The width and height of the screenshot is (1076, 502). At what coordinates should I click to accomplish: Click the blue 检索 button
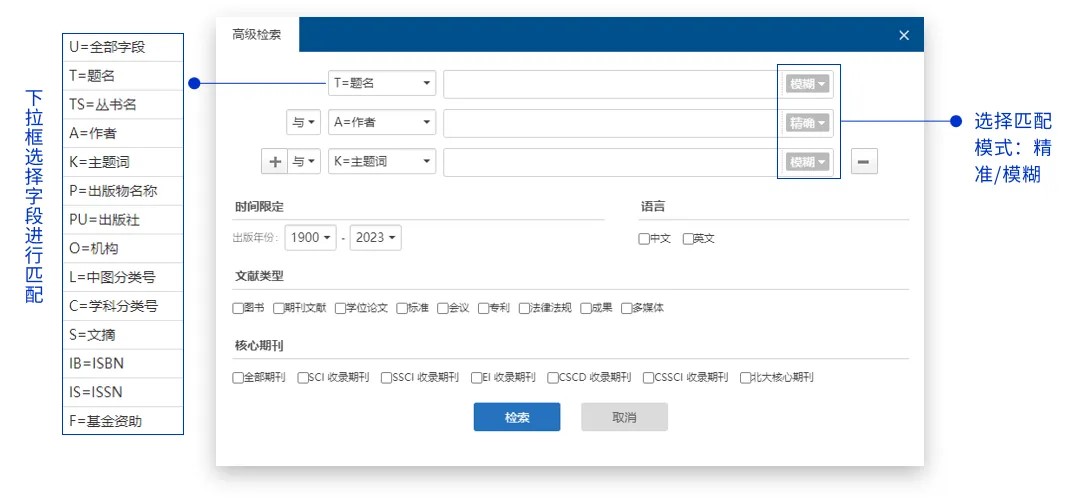[516, 417]
